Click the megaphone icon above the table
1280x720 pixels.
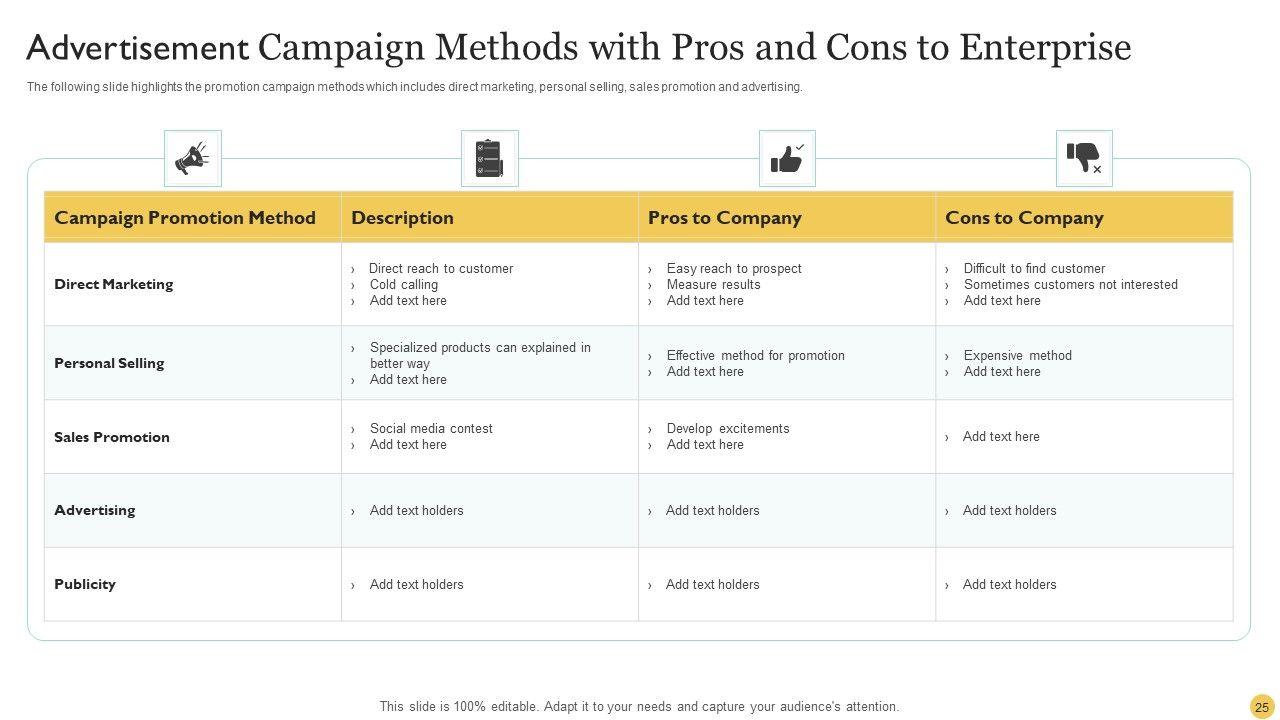pyautogui.click(x=192, y=158)
